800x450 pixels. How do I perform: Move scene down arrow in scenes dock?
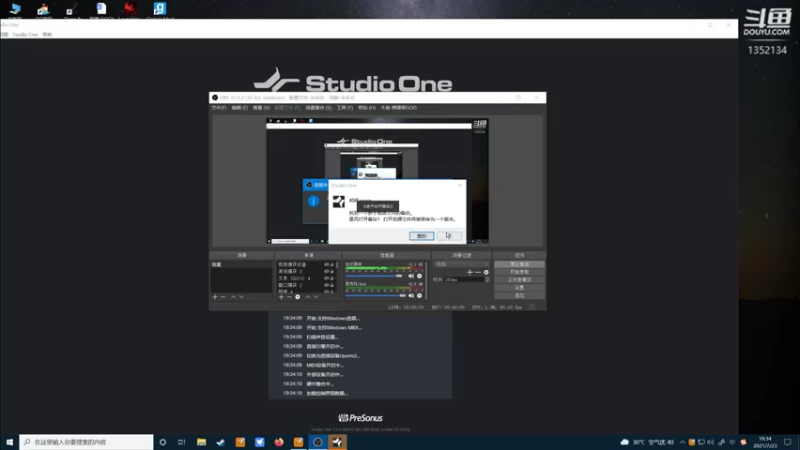pos(241,297)
